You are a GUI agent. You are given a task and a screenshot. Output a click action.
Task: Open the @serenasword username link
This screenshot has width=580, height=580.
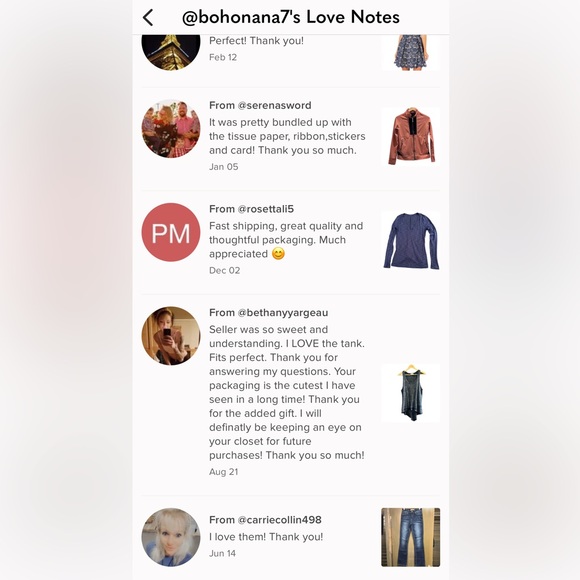pos(274,105)
